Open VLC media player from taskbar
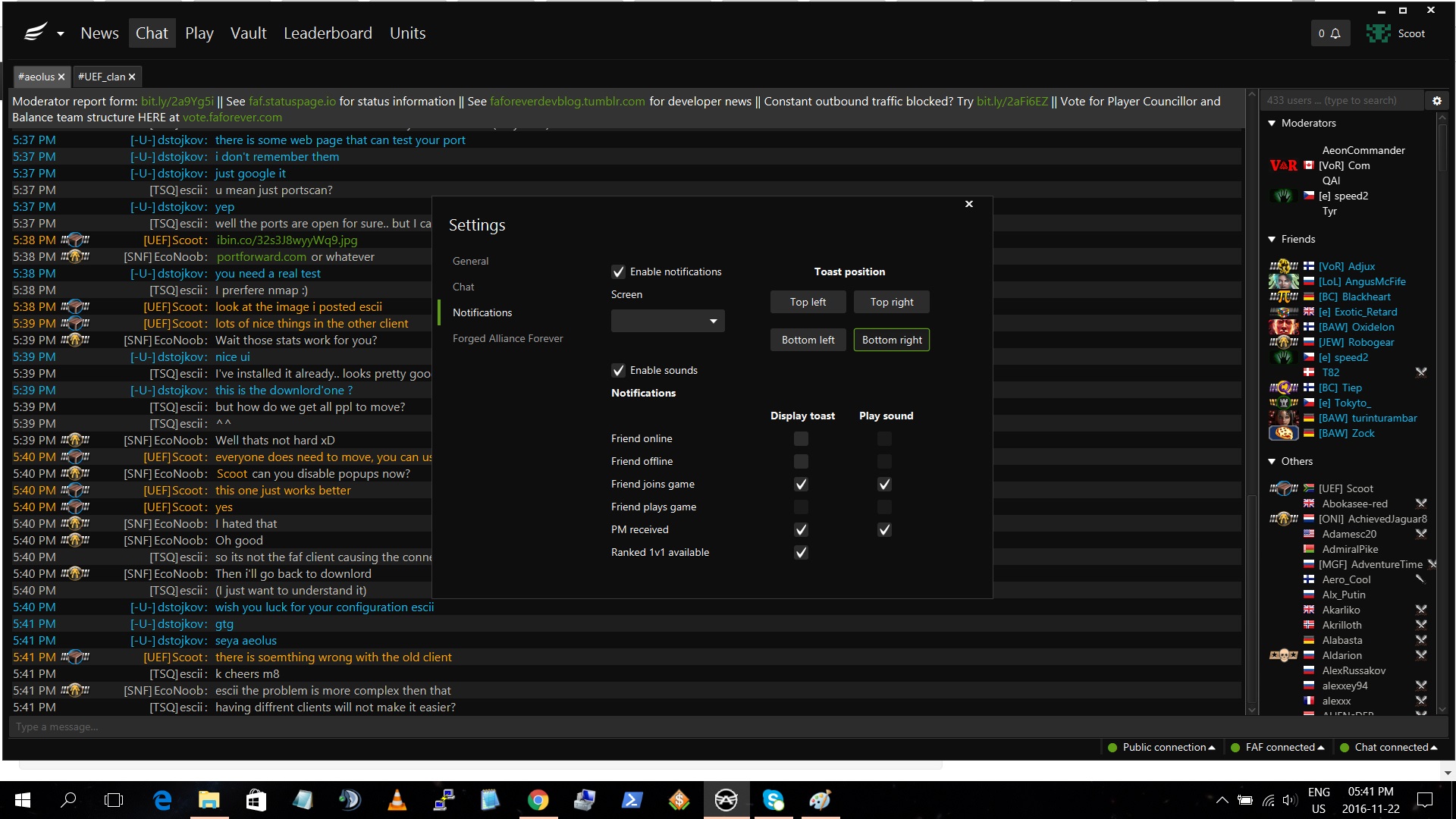The height and width of the screenshot is (819, 1456). tap(397, 800)
